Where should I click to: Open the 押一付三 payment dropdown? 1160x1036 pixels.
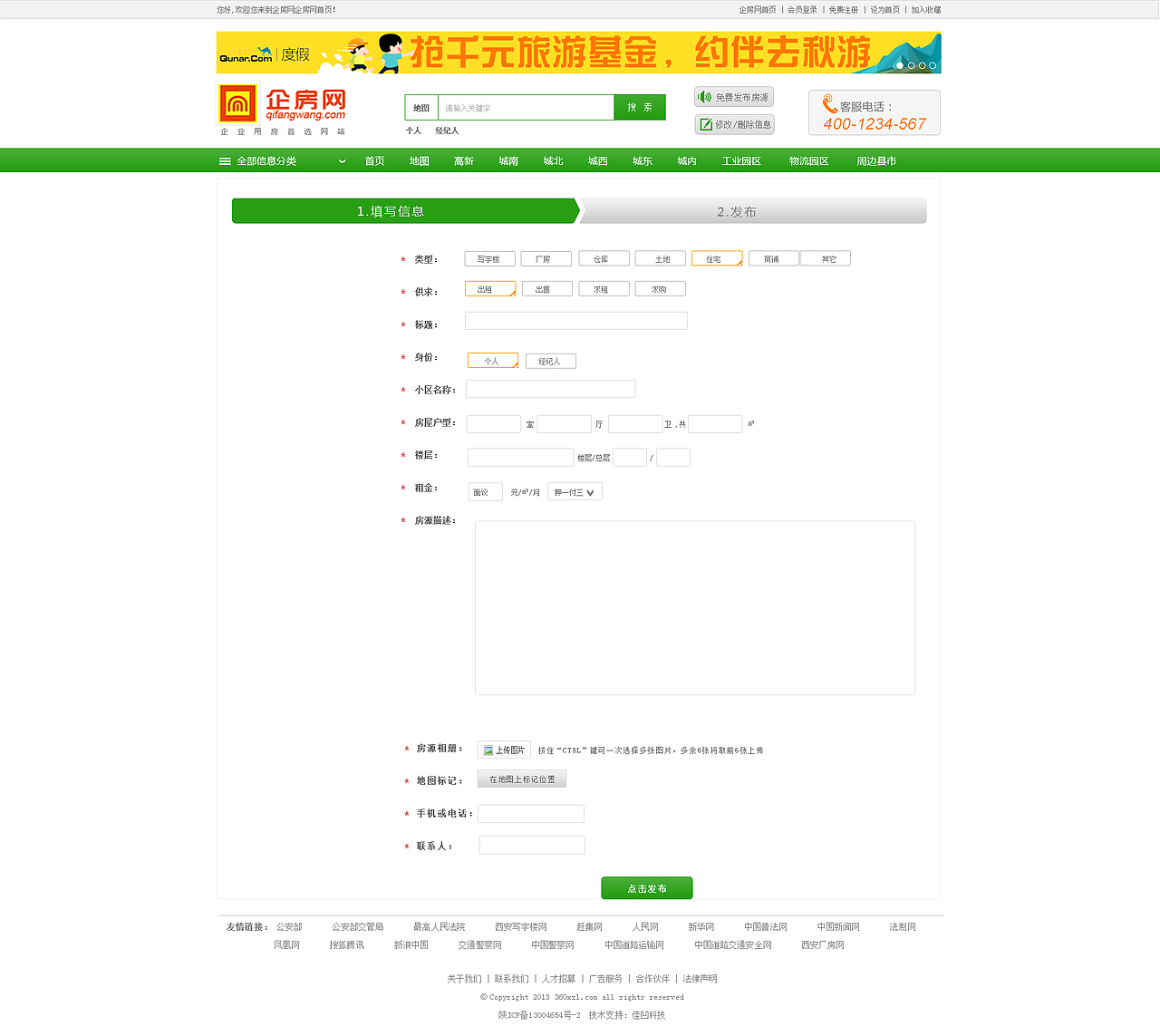point(575,492)
